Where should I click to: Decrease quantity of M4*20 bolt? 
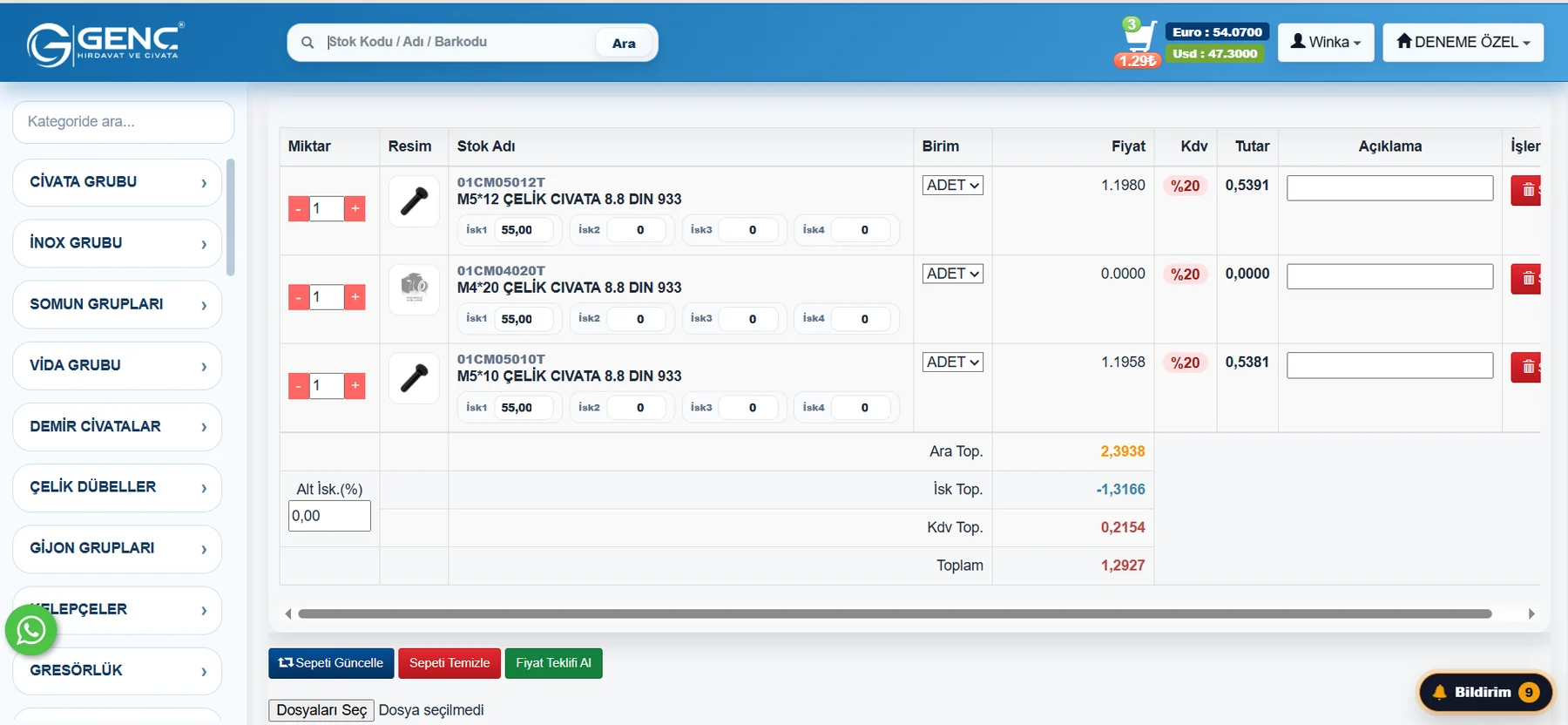click(299, 297)
